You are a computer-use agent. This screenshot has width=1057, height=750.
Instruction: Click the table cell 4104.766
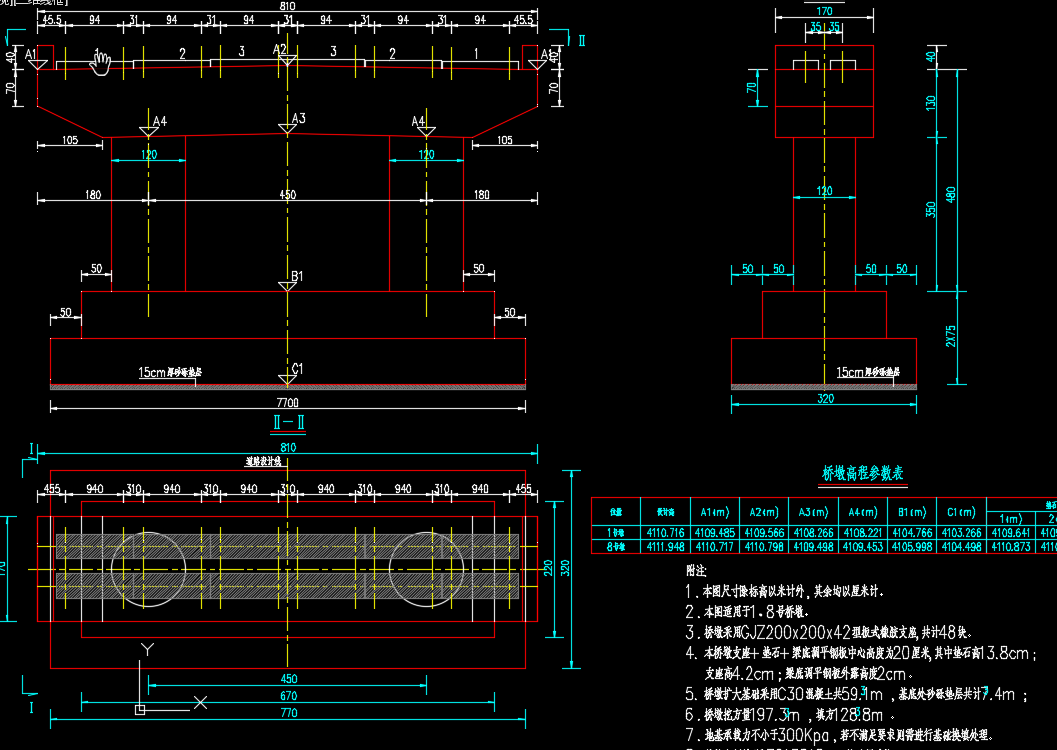pos(912,532)
